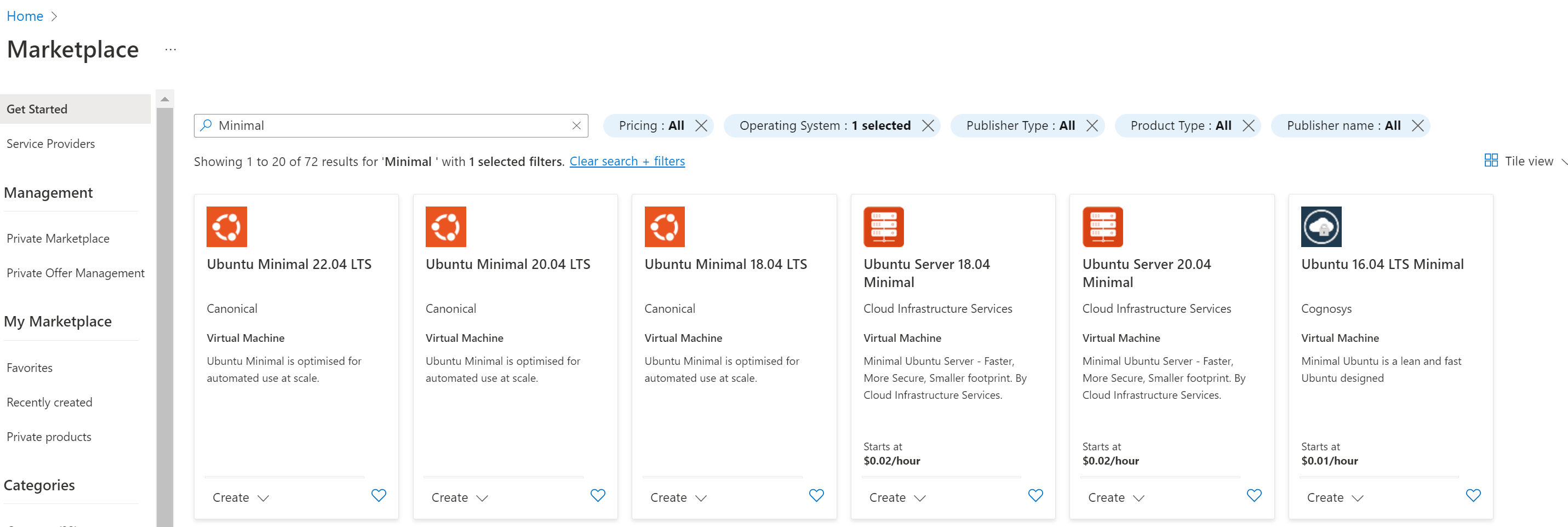Go to Home breadcrumb
Image resolution: width=1568 pixels, height=527 pixels.
24,16
